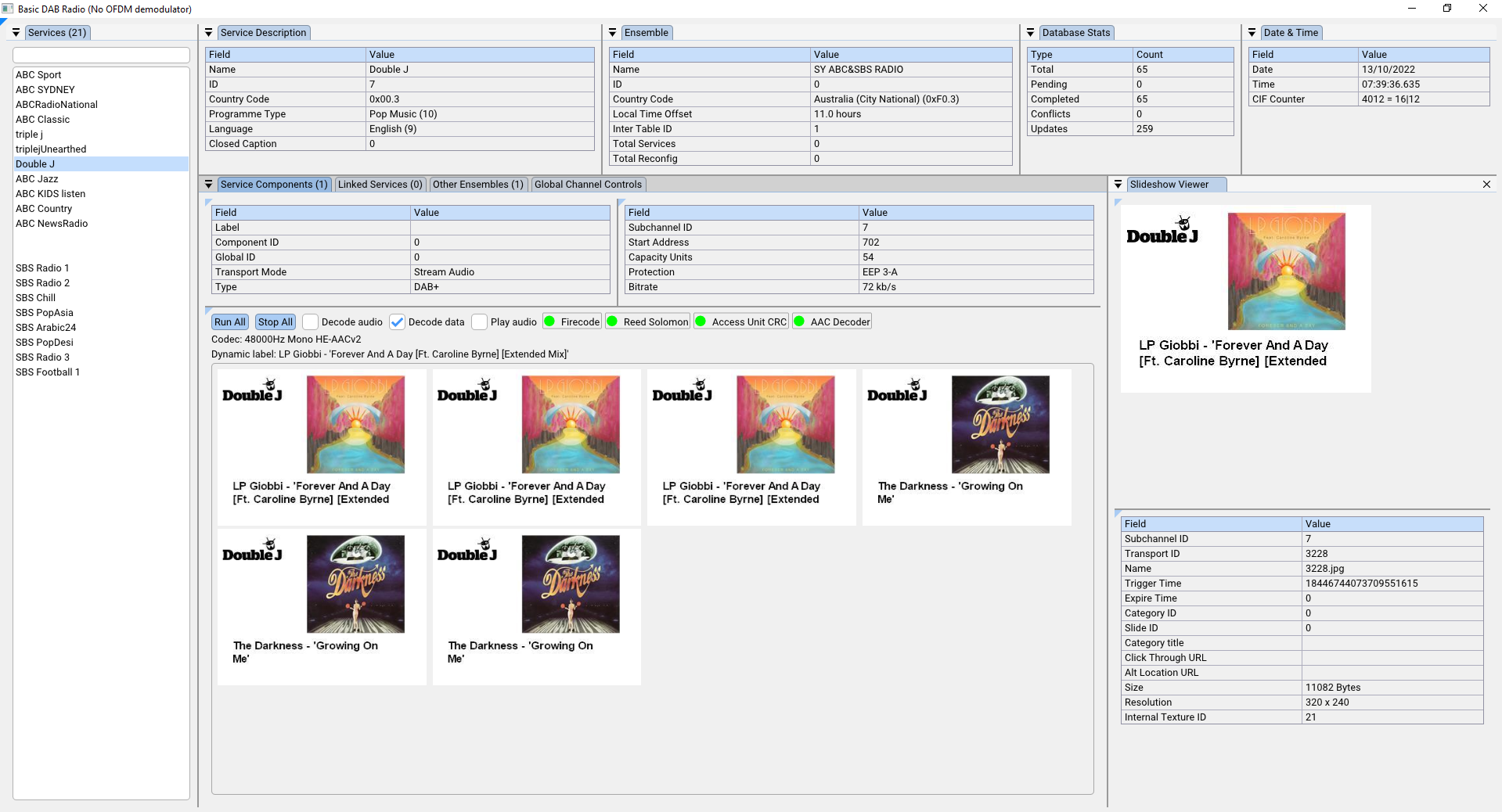Select the Date & Time tab
This screenshot has height=812, width=1502.
(x=1291, y=33)
